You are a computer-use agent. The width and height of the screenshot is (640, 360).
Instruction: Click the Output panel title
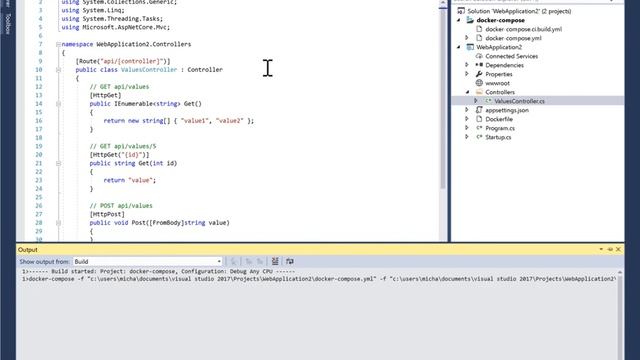point(28,249)
